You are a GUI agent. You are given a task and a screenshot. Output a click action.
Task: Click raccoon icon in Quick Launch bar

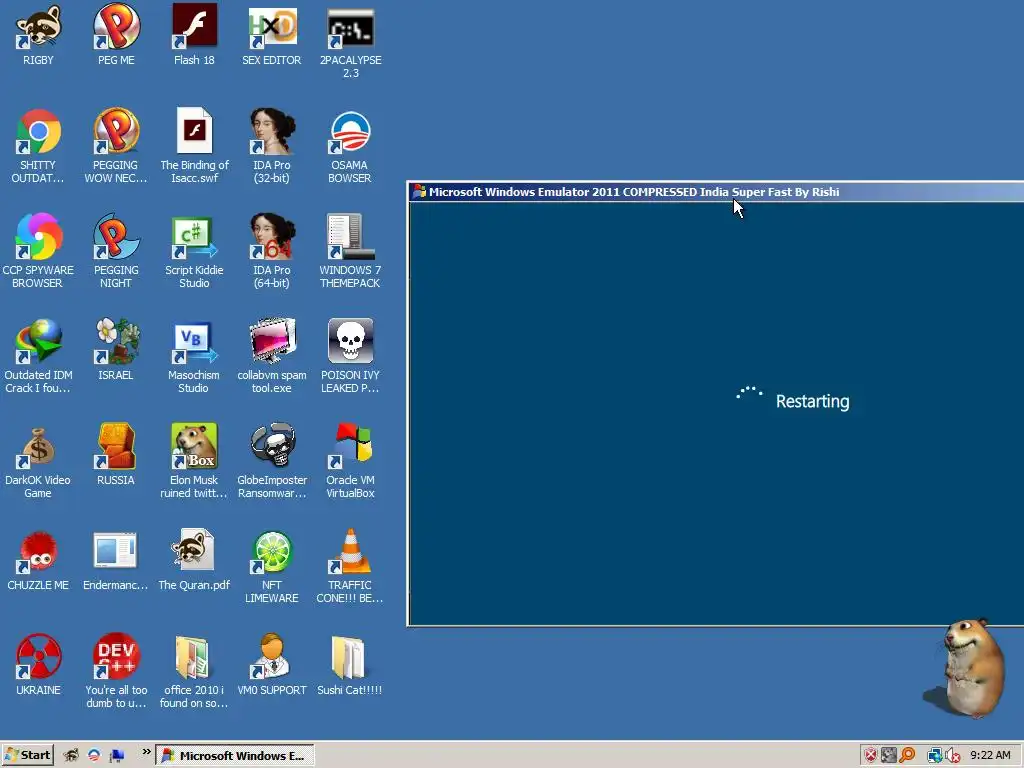click(71, 756)
